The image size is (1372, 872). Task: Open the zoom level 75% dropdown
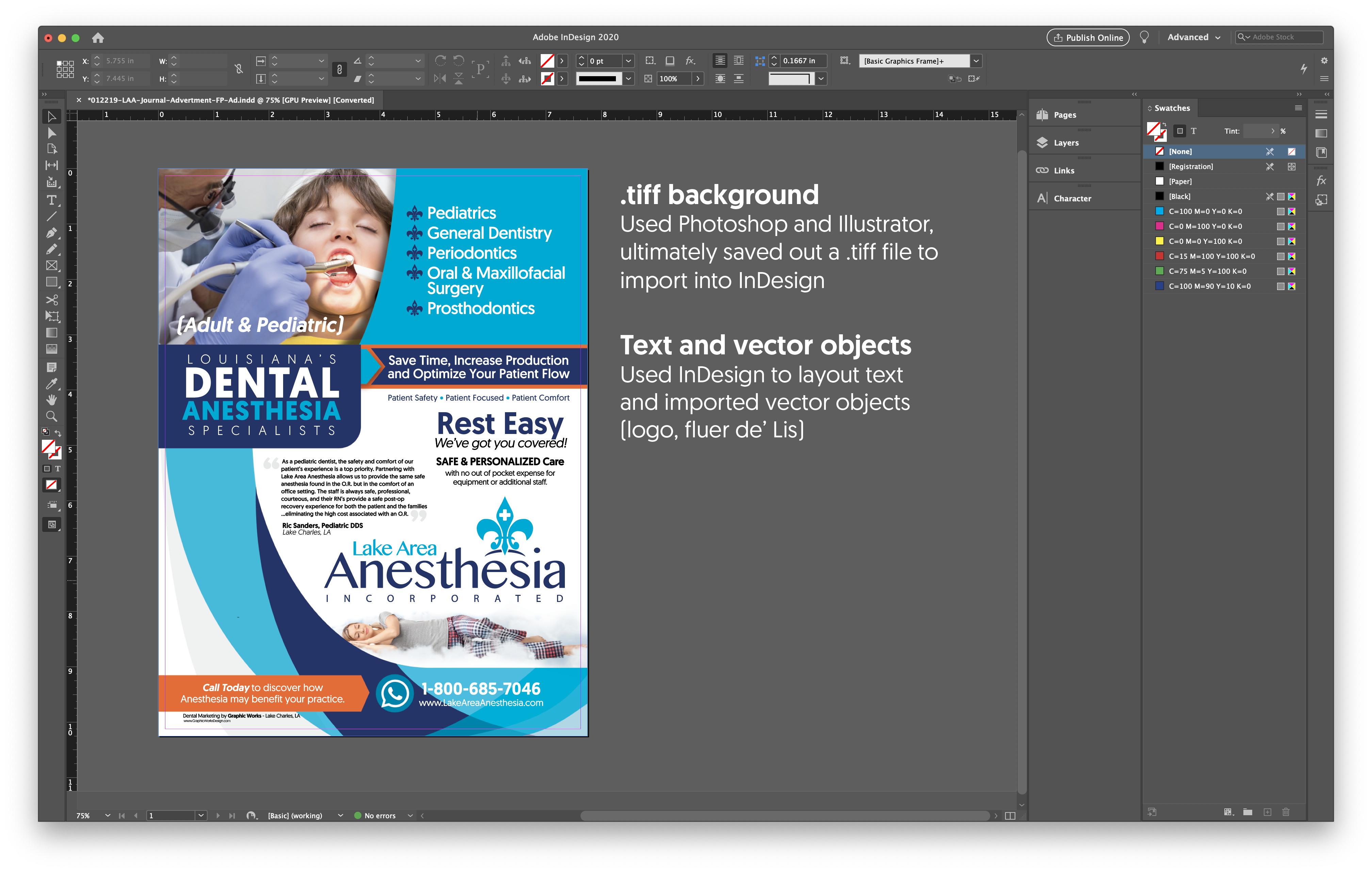108,816
